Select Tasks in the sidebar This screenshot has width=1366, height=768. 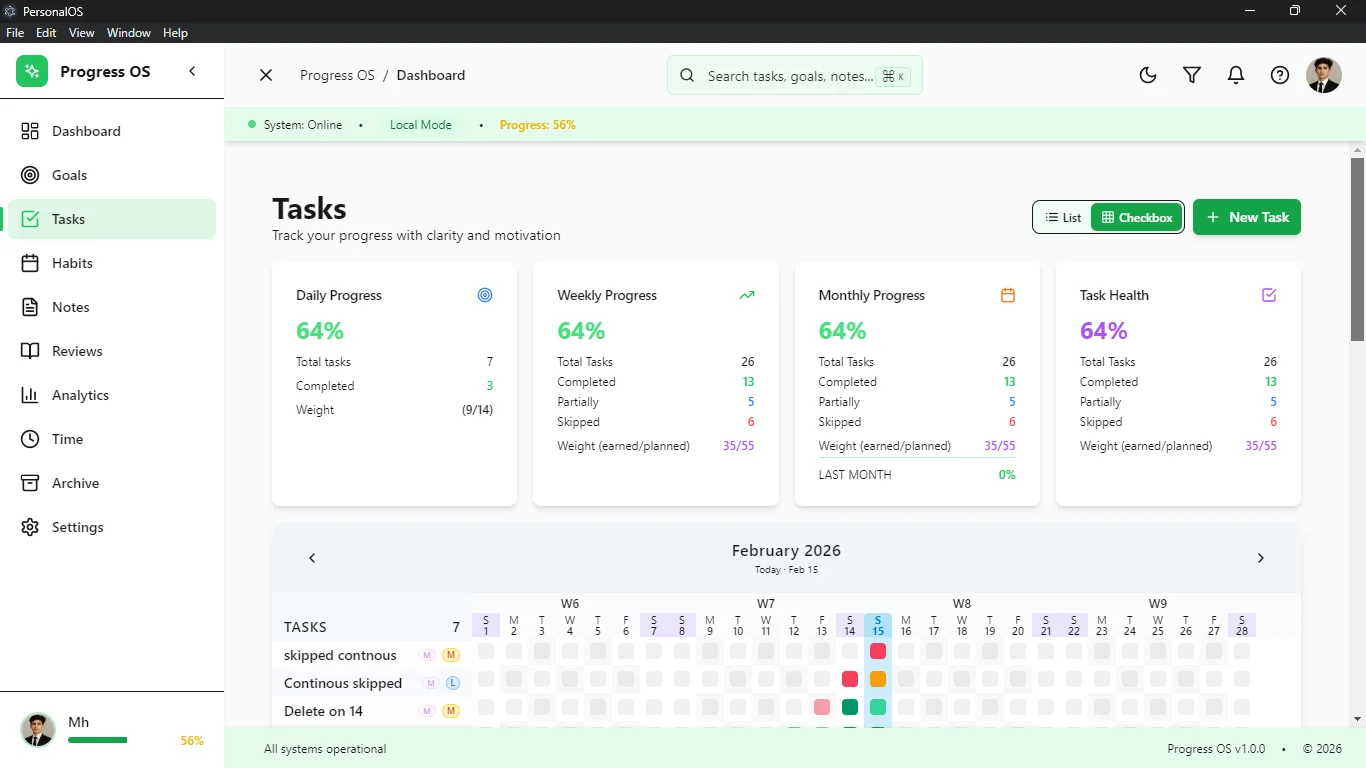[112, 219]
